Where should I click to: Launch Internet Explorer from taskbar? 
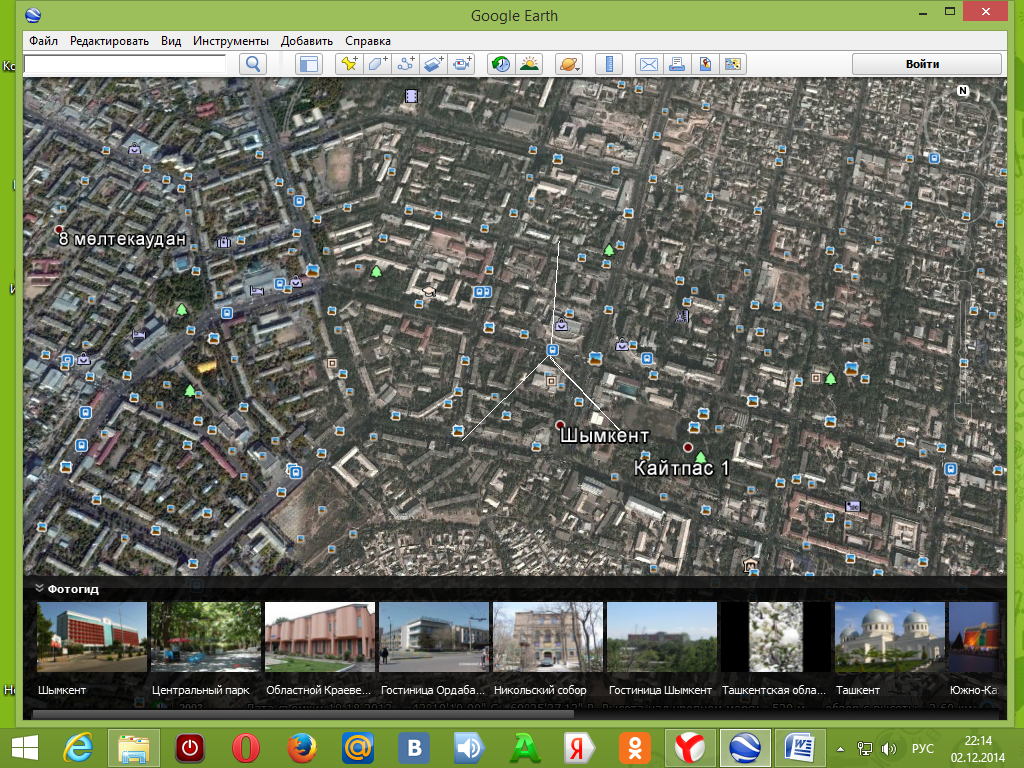78,748
